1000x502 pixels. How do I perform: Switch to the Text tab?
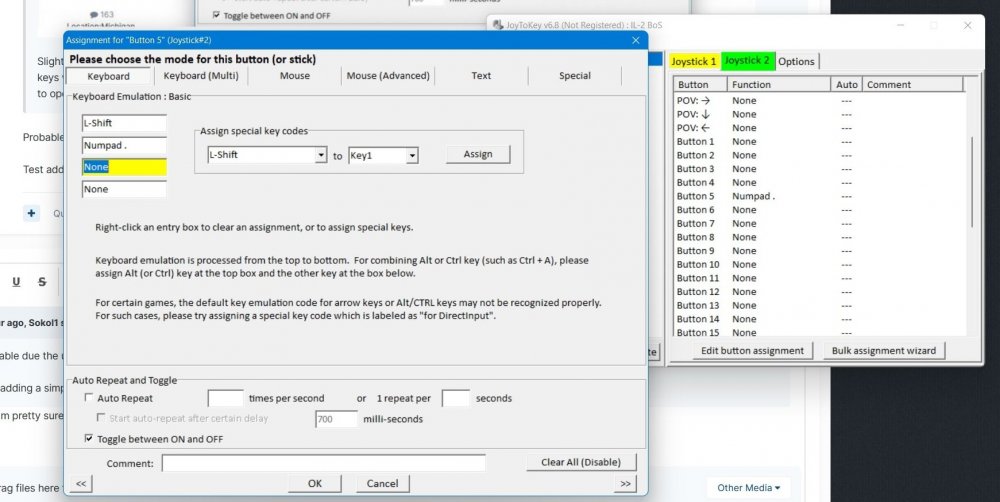481,76
